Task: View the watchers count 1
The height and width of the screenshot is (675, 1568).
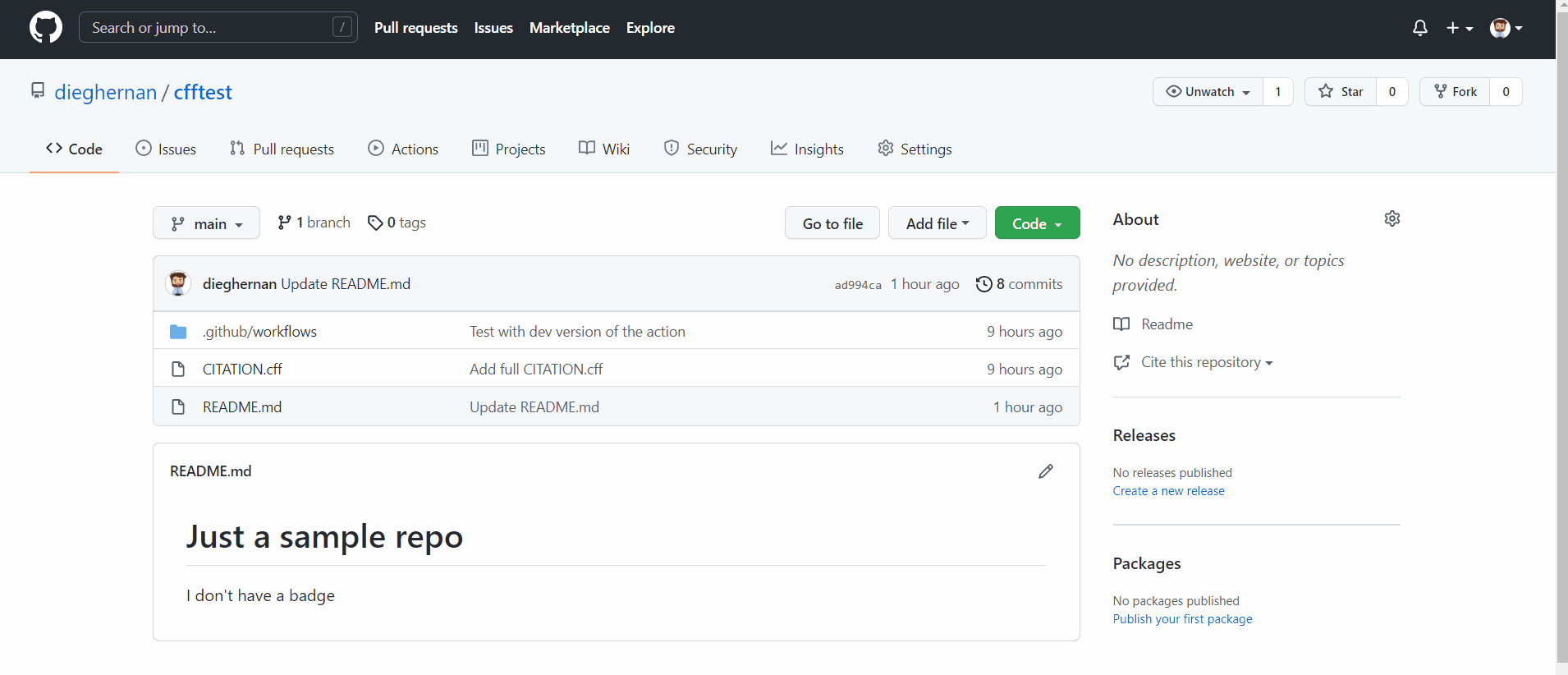Action: click(x=1278, y=92)
